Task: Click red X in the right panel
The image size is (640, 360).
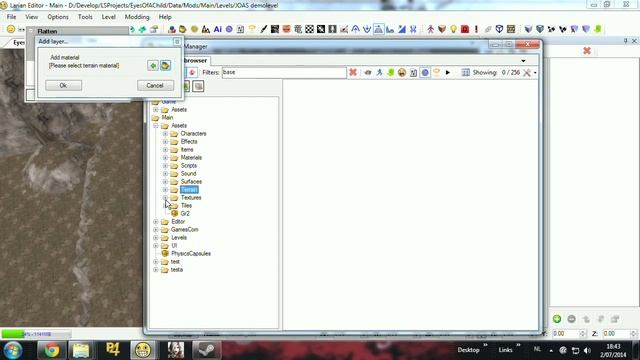Action: (587, 51)
